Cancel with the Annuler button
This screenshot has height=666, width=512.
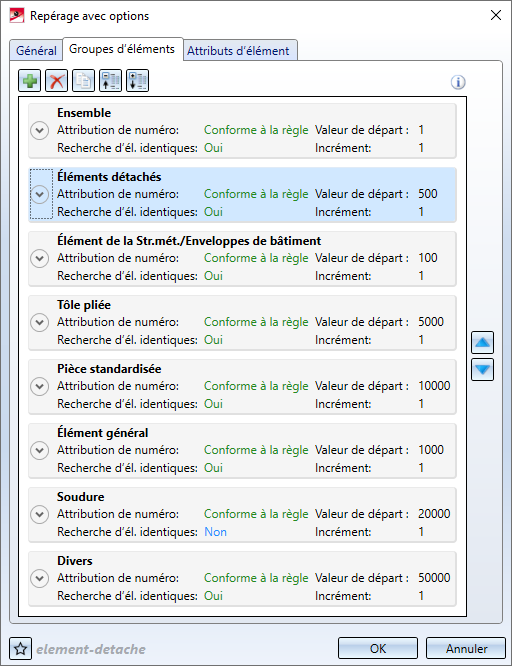pyautogui.click(x=466, y=649)
